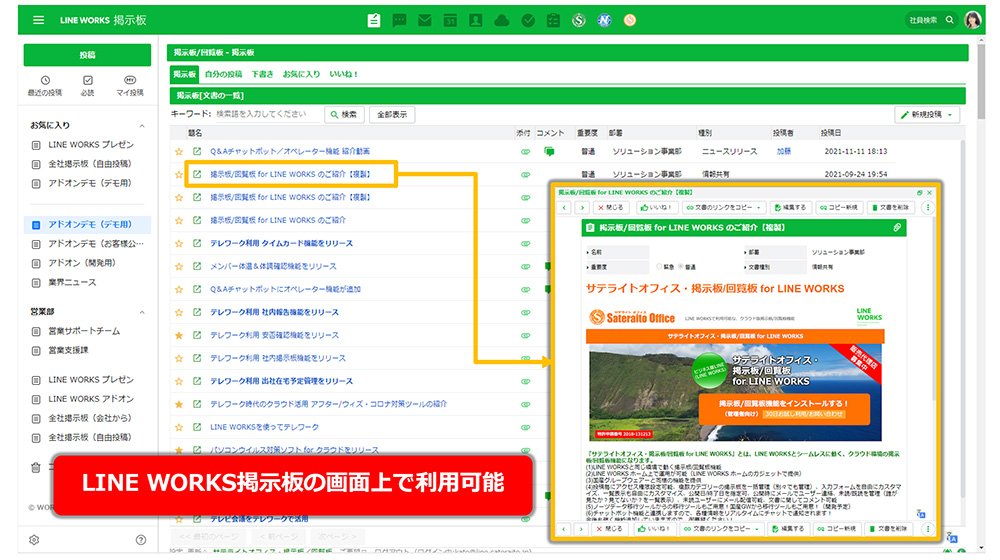This screenshot has height=560, width=1000.
Task: Switch to the いいね！ tab
Action: (343, 74)
